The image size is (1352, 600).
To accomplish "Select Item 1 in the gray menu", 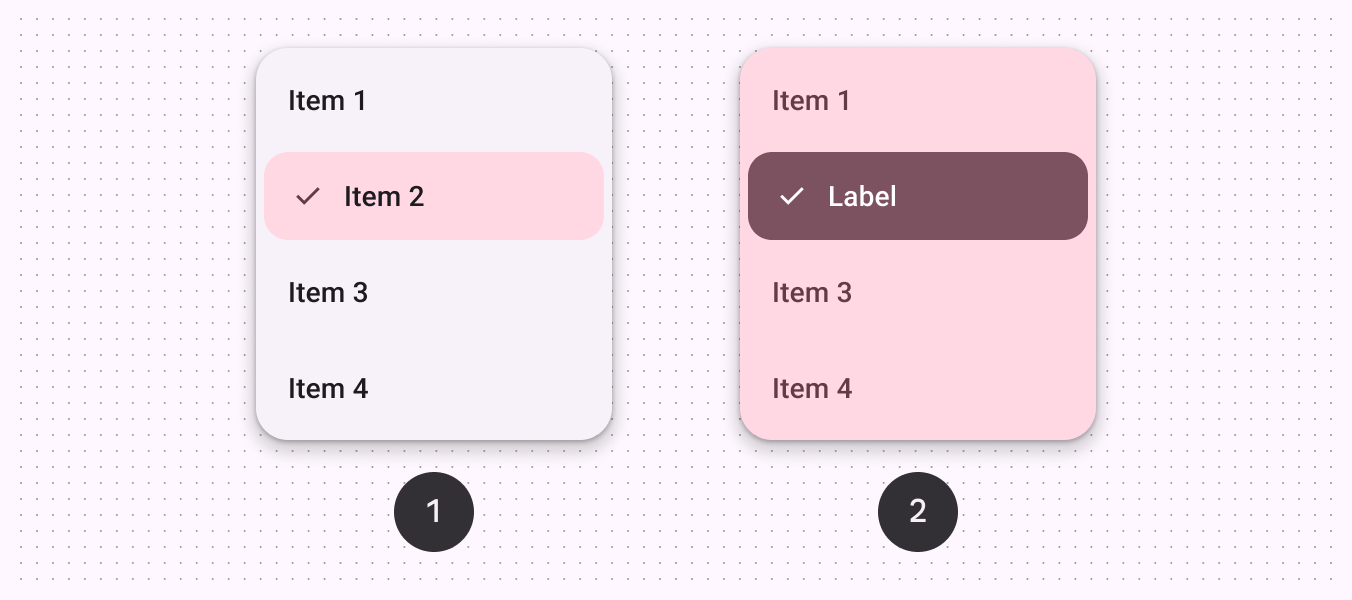I will pyautogui.click(x=327, y=101).
